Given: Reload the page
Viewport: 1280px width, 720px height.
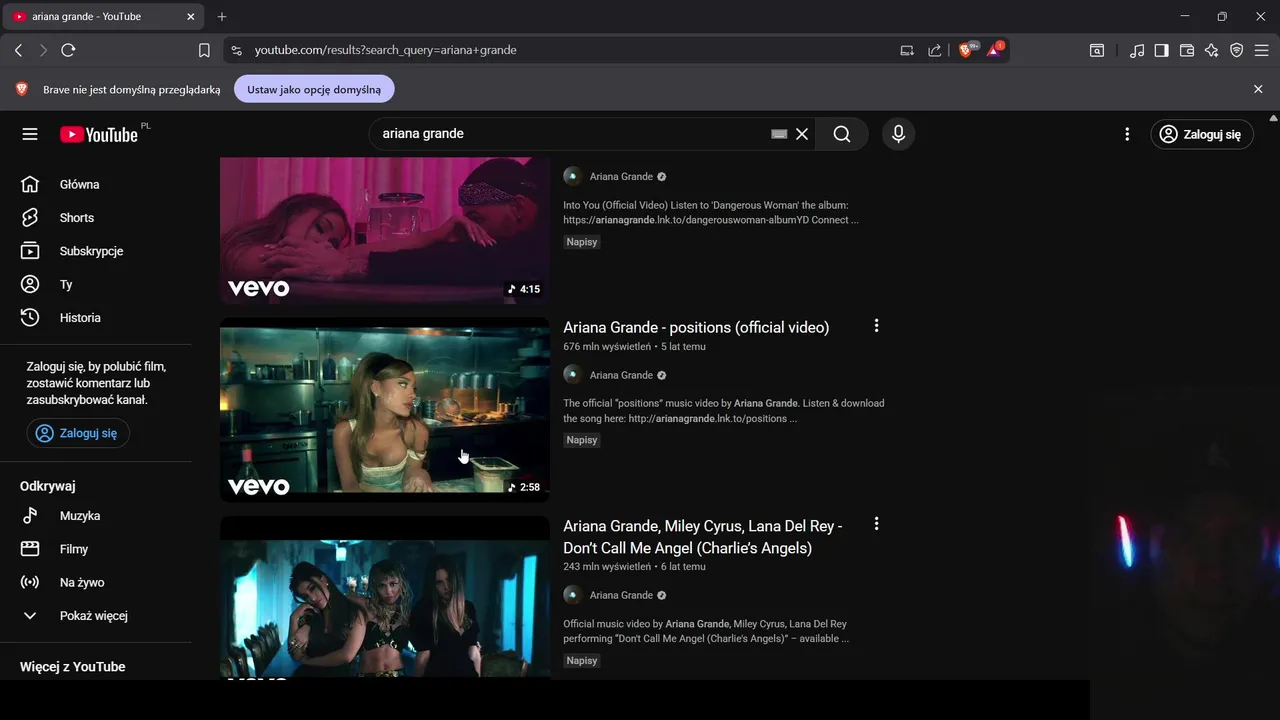Looking at the screenshot, I should [x=68, y=50].
